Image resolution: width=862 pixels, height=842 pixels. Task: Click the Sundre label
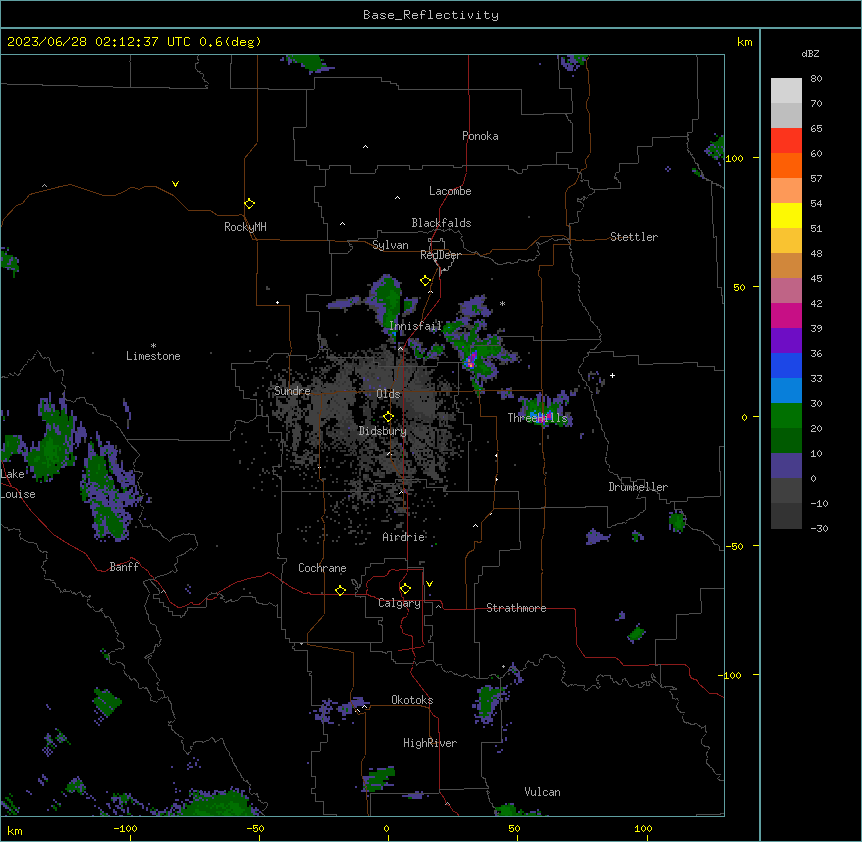[292, 391]
